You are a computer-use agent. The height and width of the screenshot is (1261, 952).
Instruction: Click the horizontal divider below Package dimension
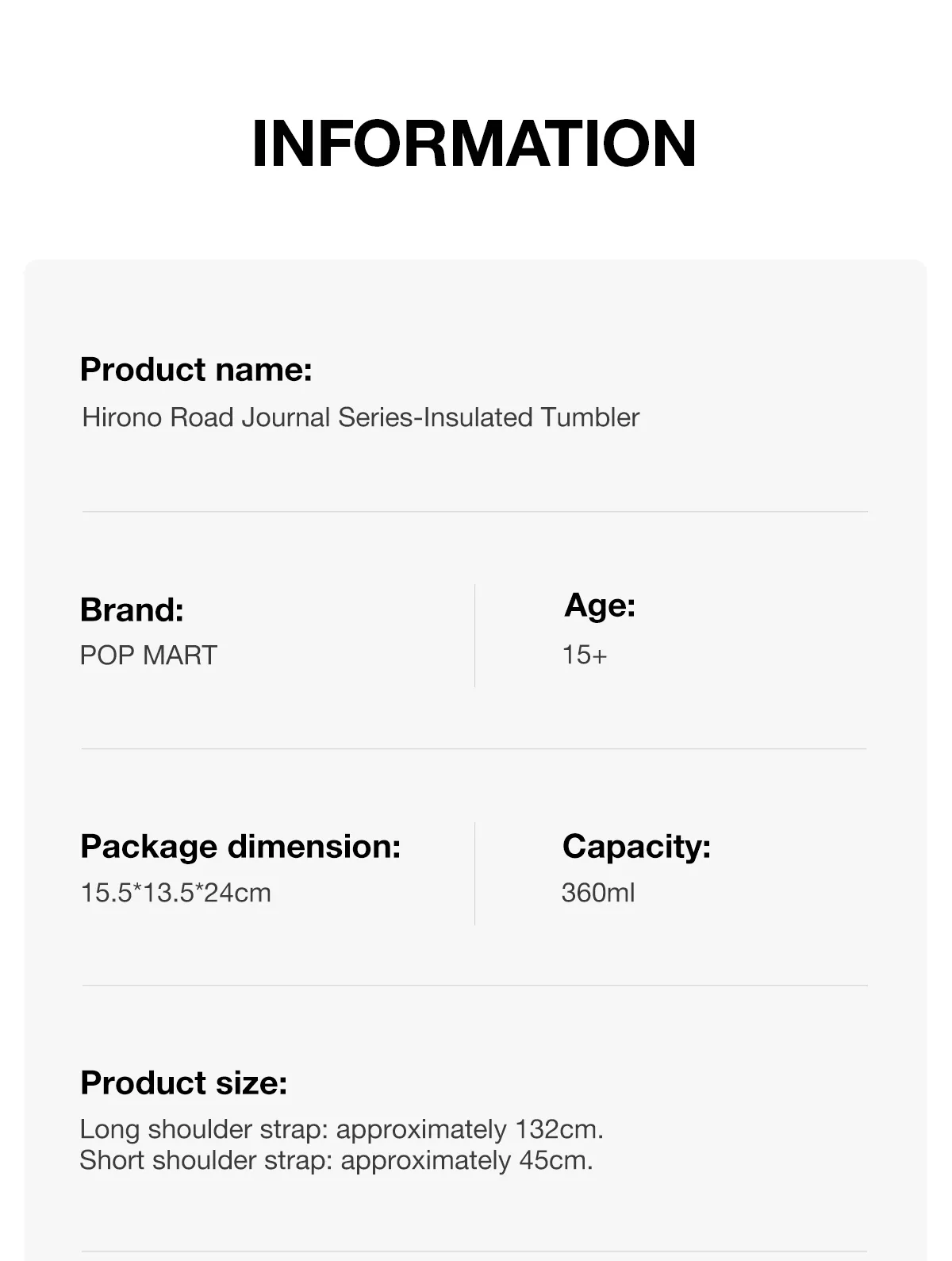coord(474,986)
